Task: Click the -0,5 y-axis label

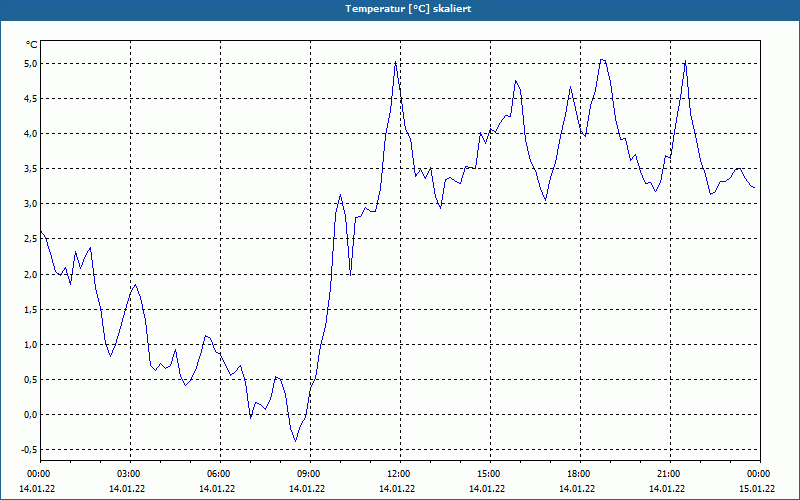Action: tap(29, 450)
